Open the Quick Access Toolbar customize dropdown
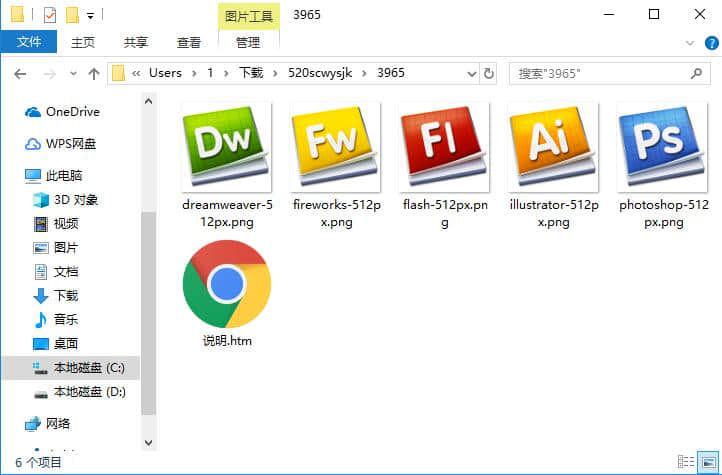Image resolution: width=722 pixels, height=475 pixels. (91, 16)
